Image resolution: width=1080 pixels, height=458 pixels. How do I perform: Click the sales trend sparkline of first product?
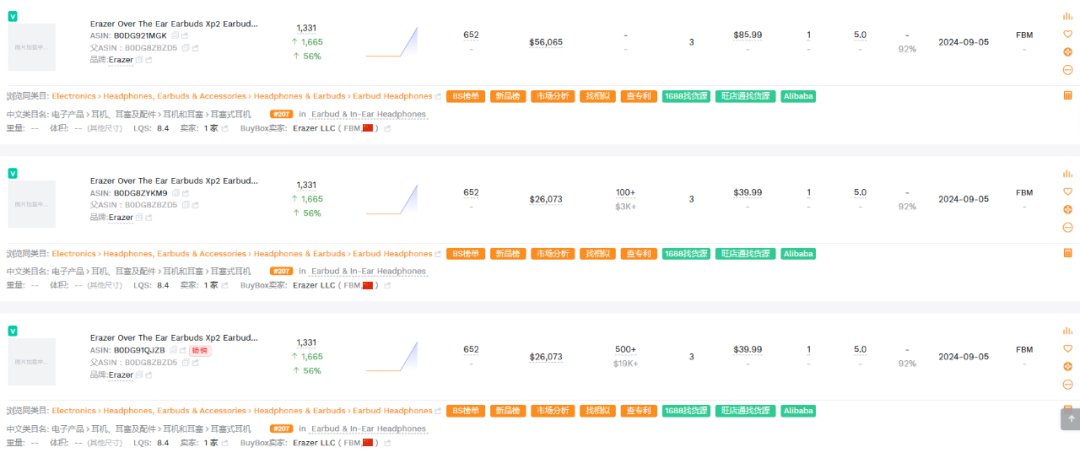392,42
